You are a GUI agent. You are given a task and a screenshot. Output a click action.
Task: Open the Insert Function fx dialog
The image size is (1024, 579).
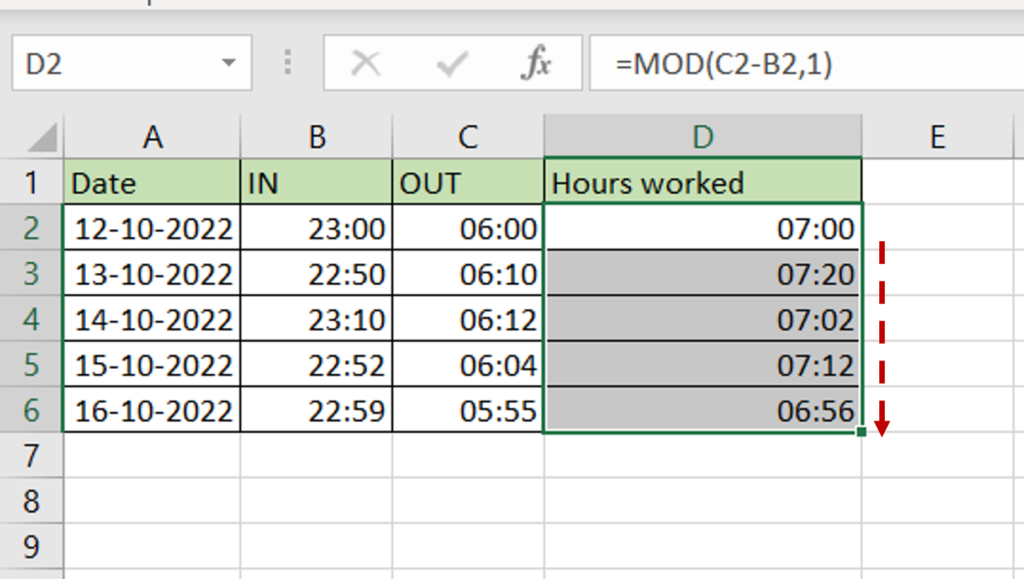(x=537, y=65)
